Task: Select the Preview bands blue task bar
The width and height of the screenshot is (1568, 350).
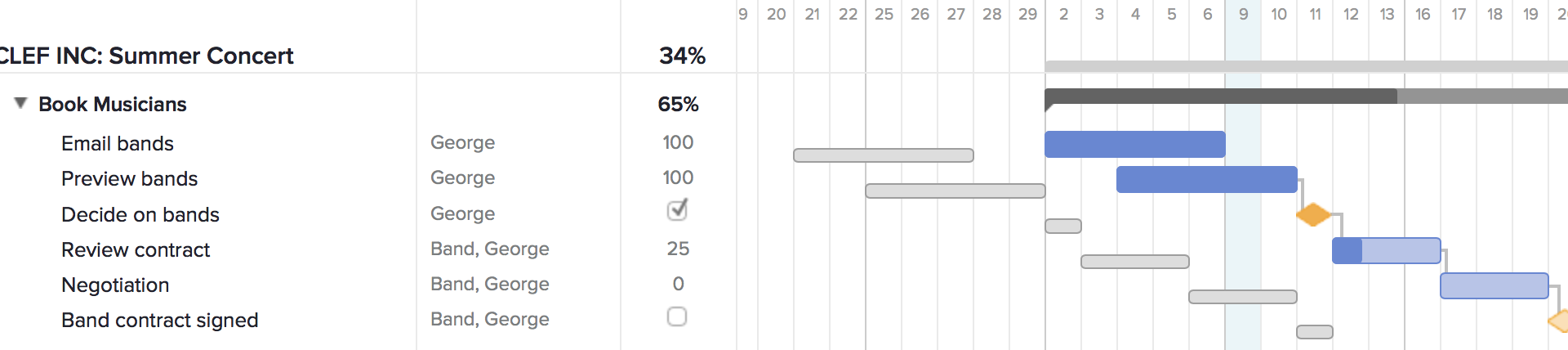Action: click(1206, 179)
